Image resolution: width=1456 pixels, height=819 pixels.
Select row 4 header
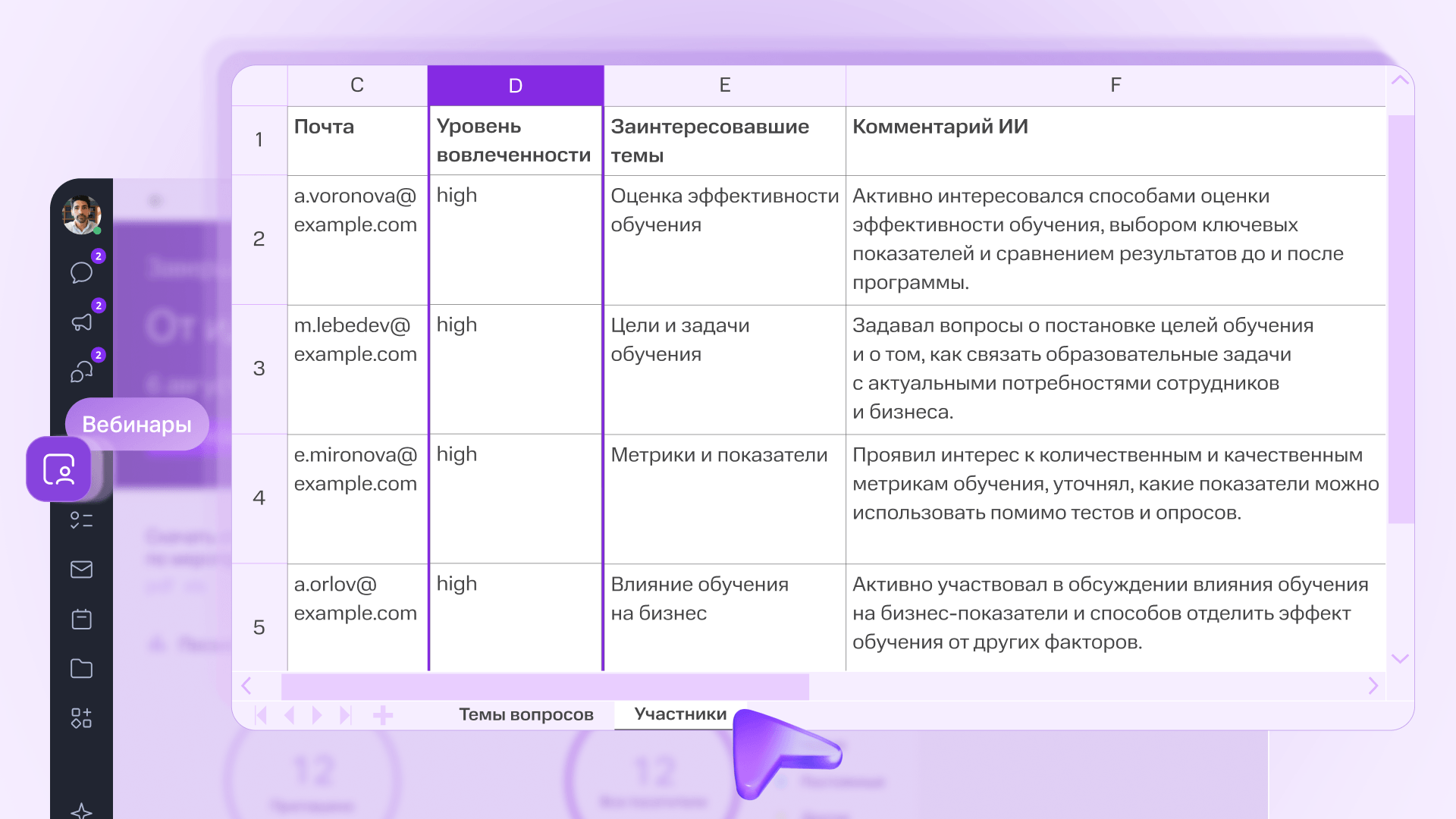click(x=259, y=498)
